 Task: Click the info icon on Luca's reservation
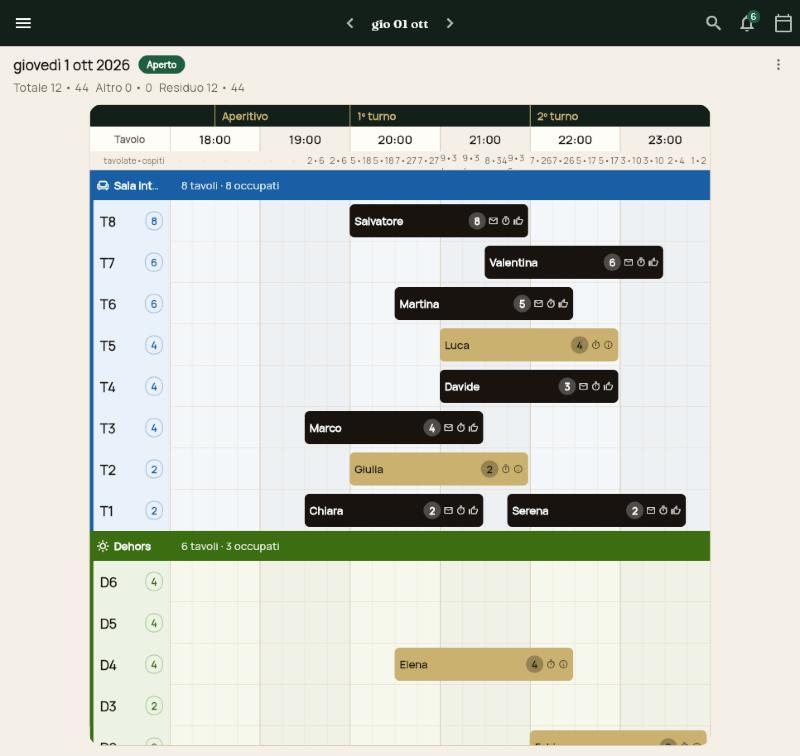coord(608,345)
